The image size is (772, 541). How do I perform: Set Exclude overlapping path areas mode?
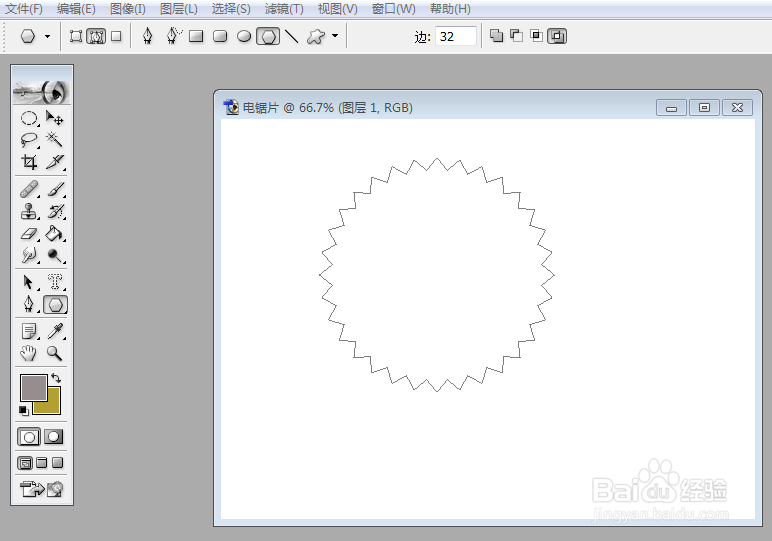pos(557,36)
